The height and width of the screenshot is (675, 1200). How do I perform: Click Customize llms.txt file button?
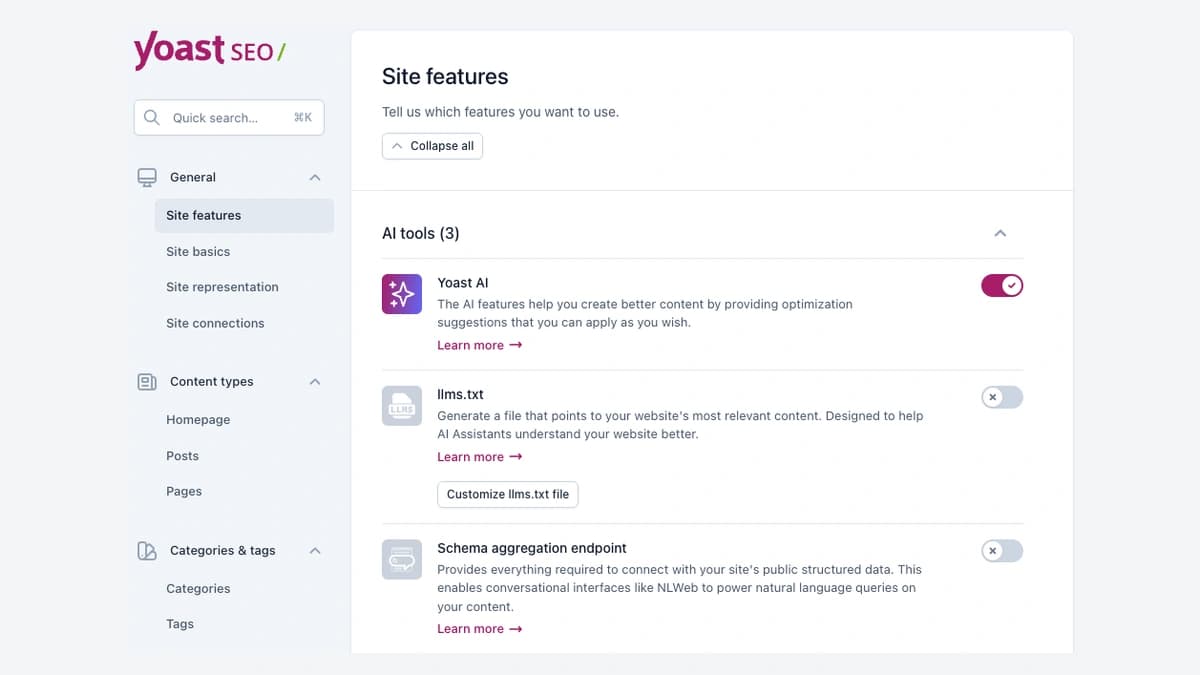click(507, 494)
